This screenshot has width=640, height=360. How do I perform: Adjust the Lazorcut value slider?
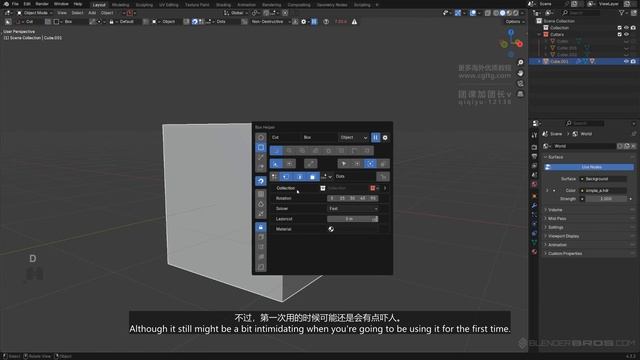(353, 219)
